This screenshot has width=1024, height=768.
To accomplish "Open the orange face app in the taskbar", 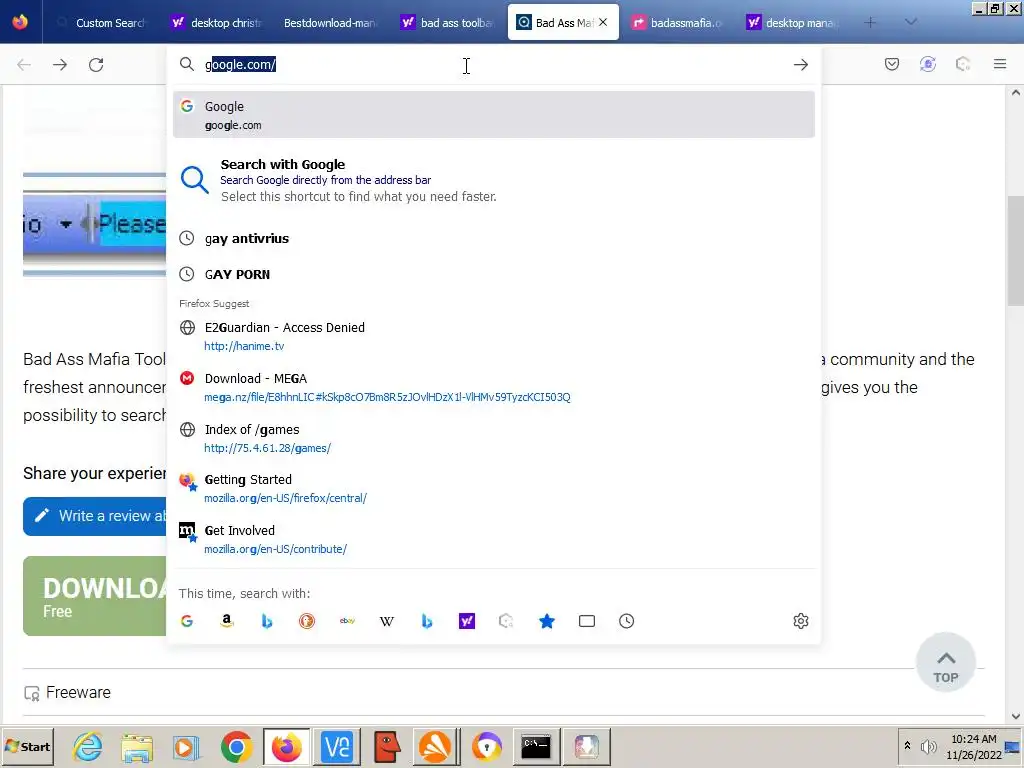I will [387, 746].
